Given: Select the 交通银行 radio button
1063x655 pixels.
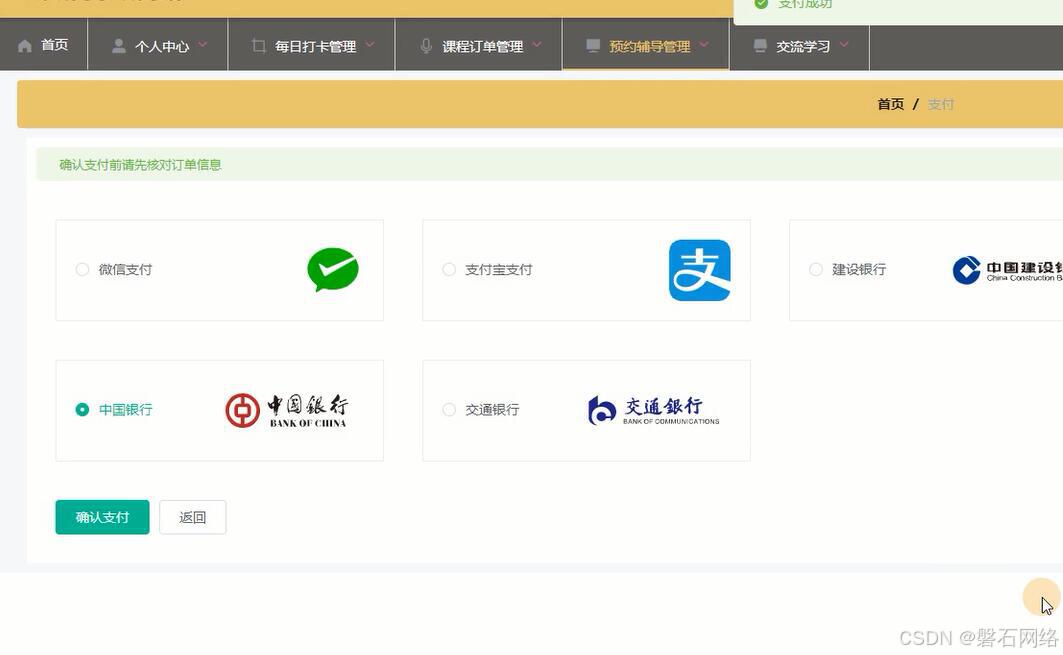Looking at the screenshot, I should click(x=449, y=410).
